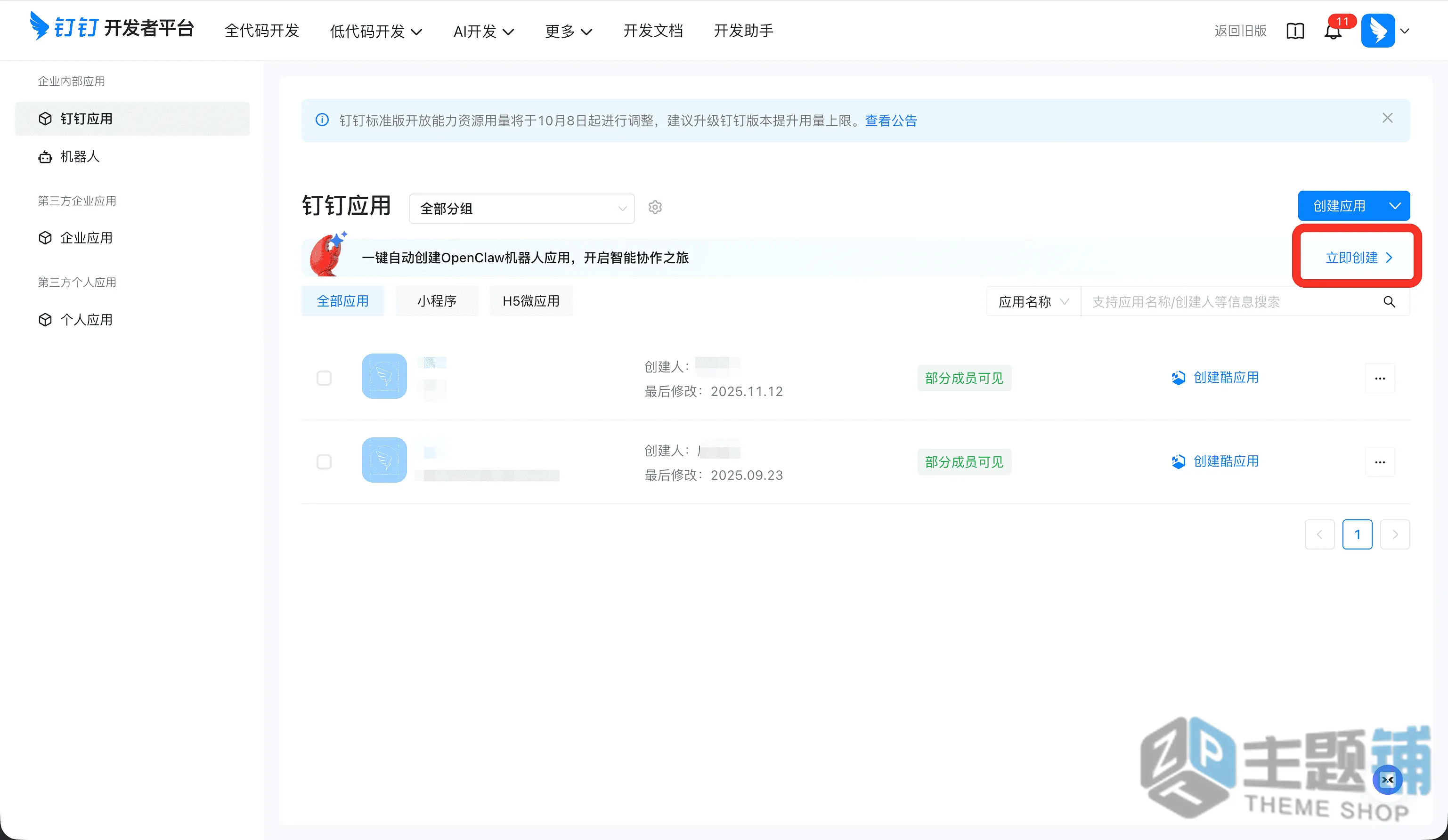Go to the next page arrow
The width and height of the screenshot is (1448, 840).
click(1395, 534)
